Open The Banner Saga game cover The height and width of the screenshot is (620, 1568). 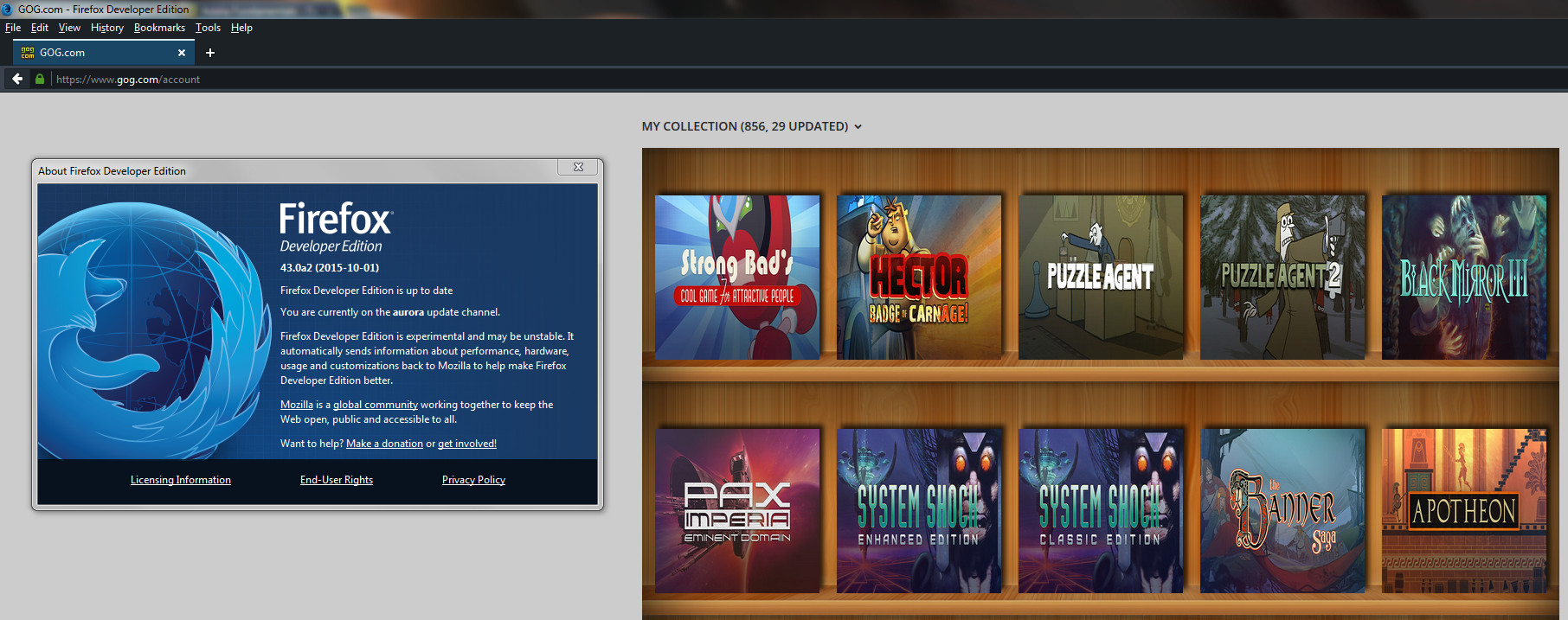point(1282,510)
